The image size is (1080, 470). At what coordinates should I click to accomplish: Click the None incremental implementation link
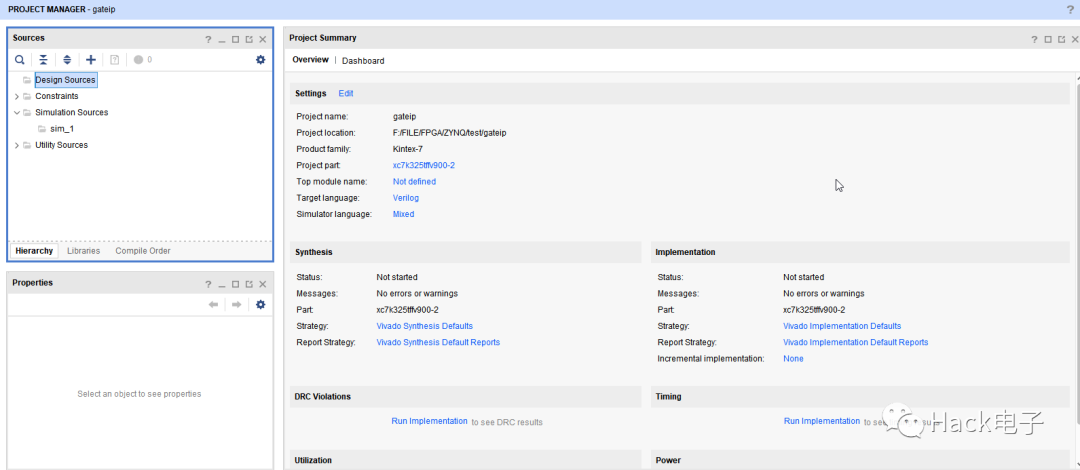tap(793, 359)
